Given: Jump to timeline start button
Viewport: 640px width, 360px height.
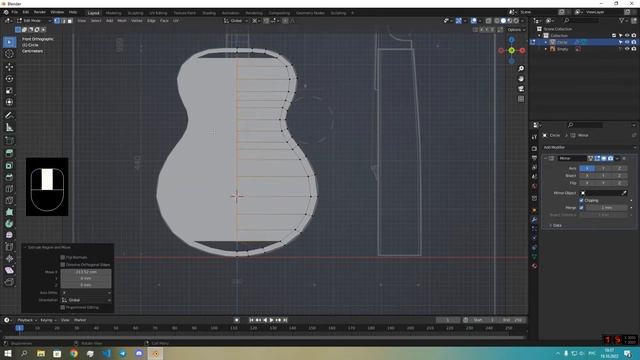Looking at the screenshot, I should point(251,320).
